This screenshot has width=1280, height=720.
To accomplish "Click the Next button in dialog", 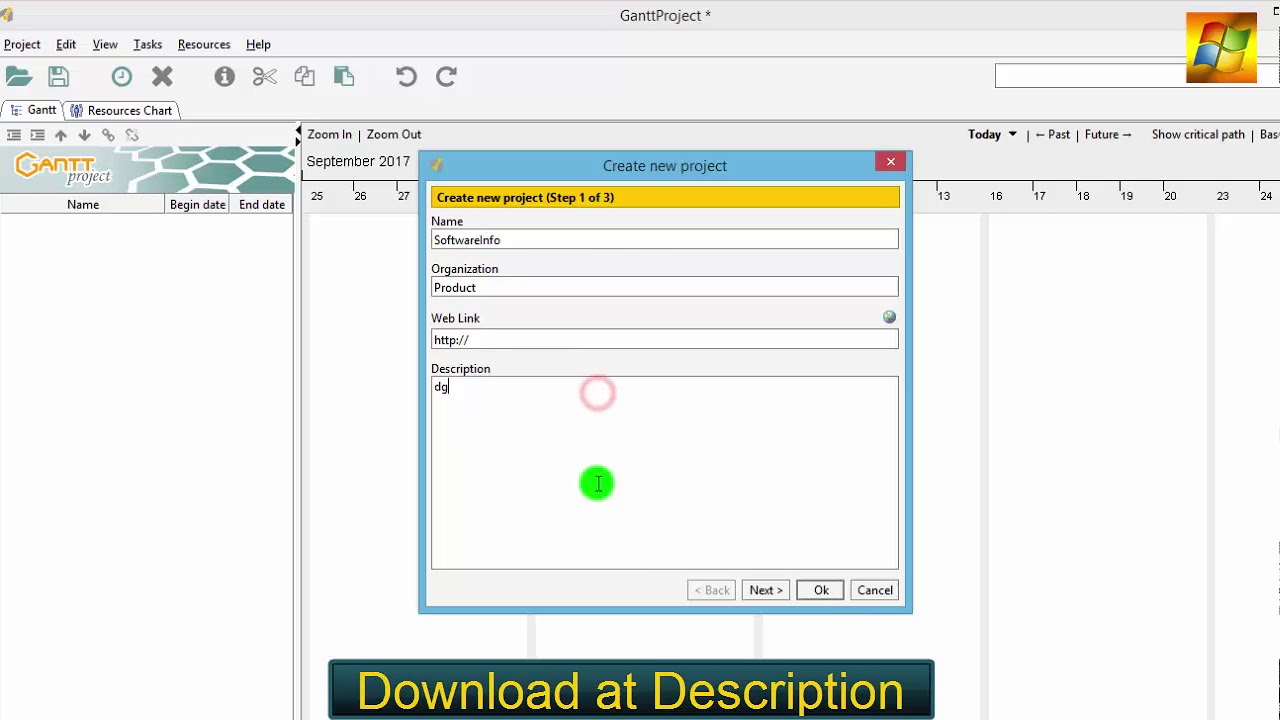I will pos(766,590).
